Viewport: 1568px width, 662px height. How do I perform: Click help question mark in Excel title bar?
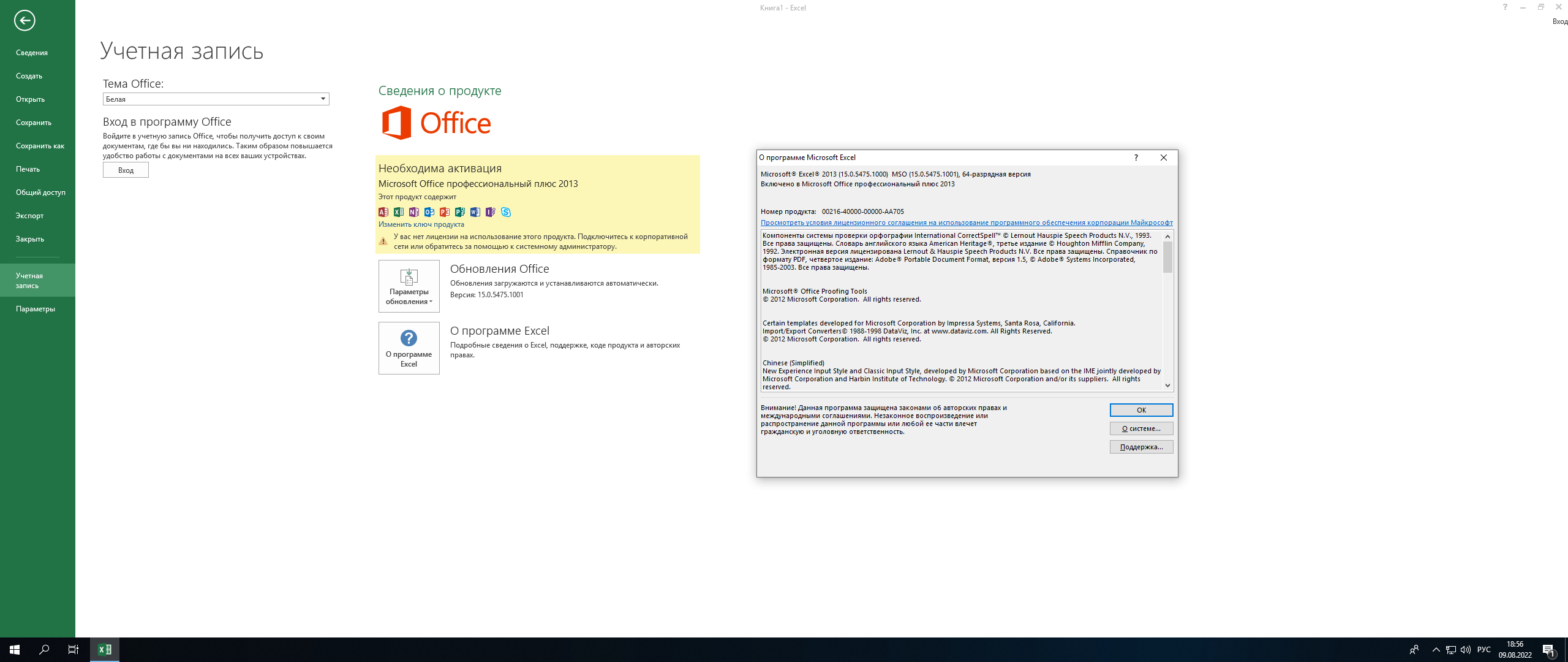[1505, 7]
